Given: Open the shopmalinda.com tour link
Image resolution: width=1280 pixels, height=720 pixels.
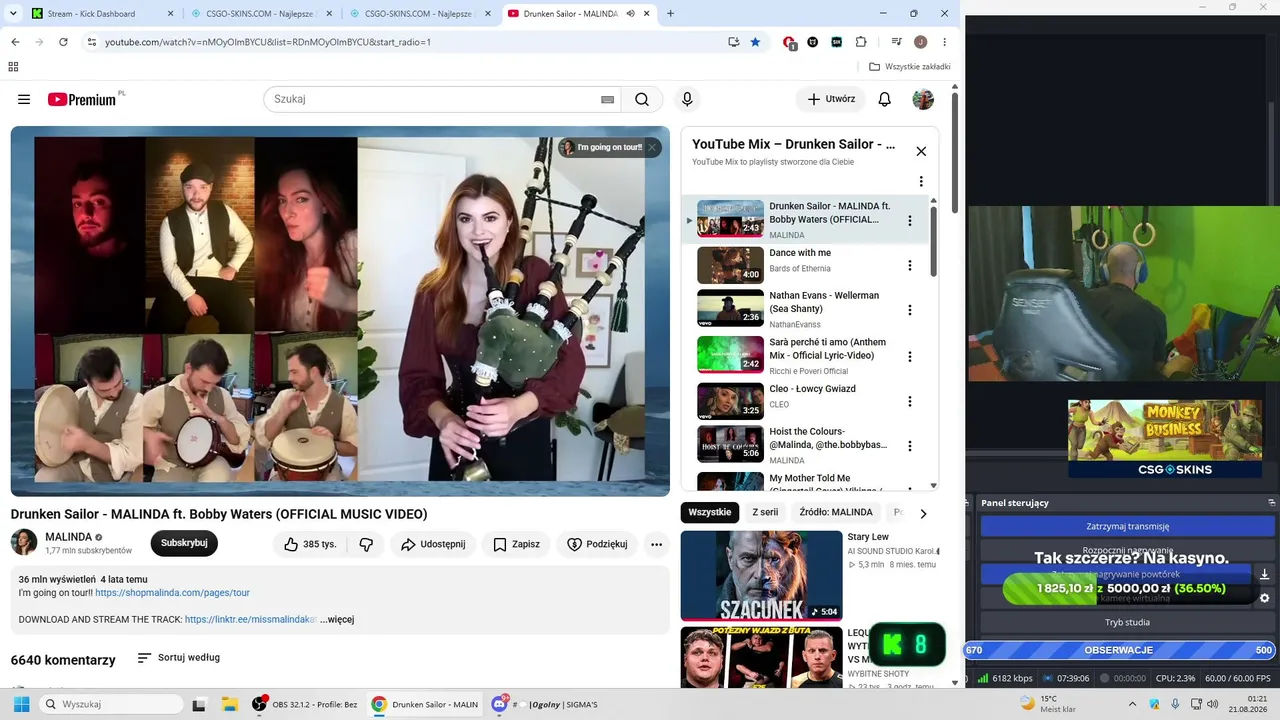Looking at the screenshot, I should click(172, 593).
